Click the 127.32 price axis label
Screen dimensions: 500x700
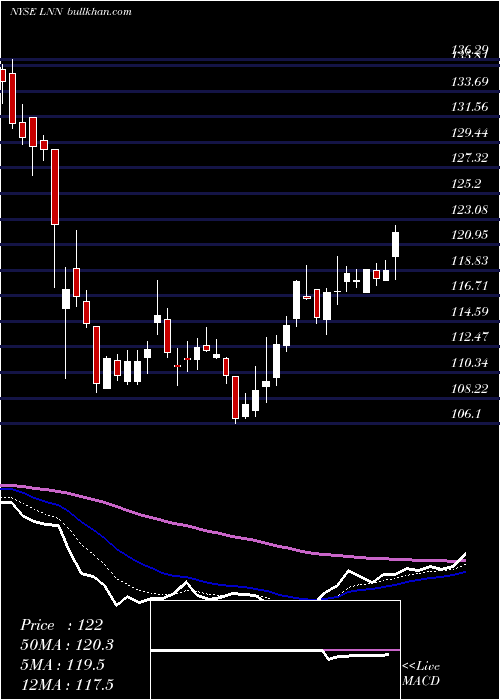click(x=470, y=158)
